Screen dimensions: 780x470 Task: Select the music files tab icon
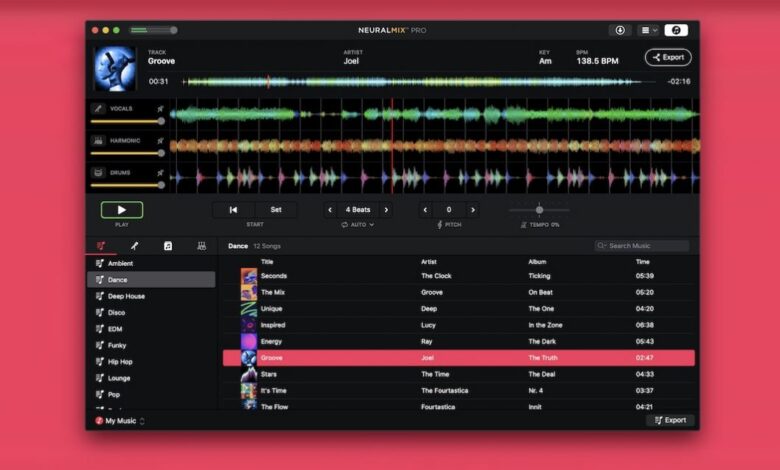click(x=168, y=246)
